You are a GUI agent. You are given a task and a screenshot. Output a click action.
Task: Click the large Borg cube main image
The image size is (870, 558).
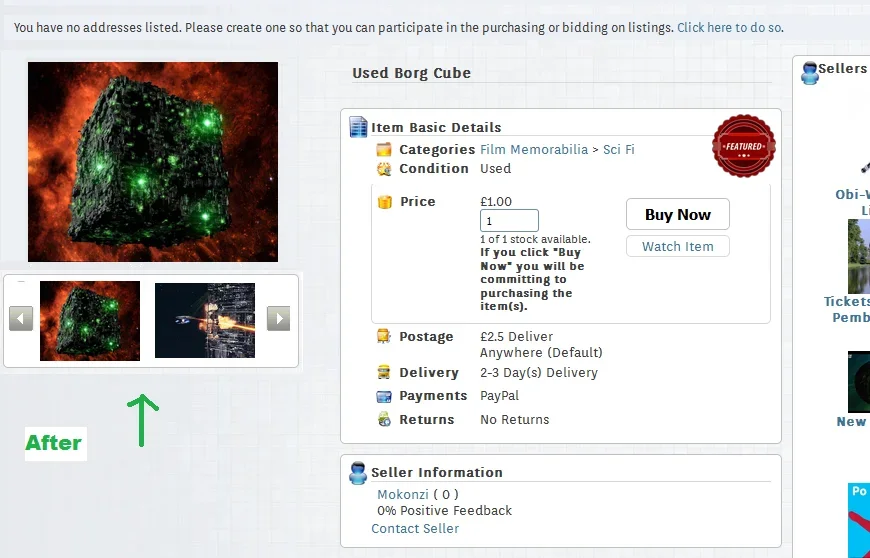click(153, 161)
